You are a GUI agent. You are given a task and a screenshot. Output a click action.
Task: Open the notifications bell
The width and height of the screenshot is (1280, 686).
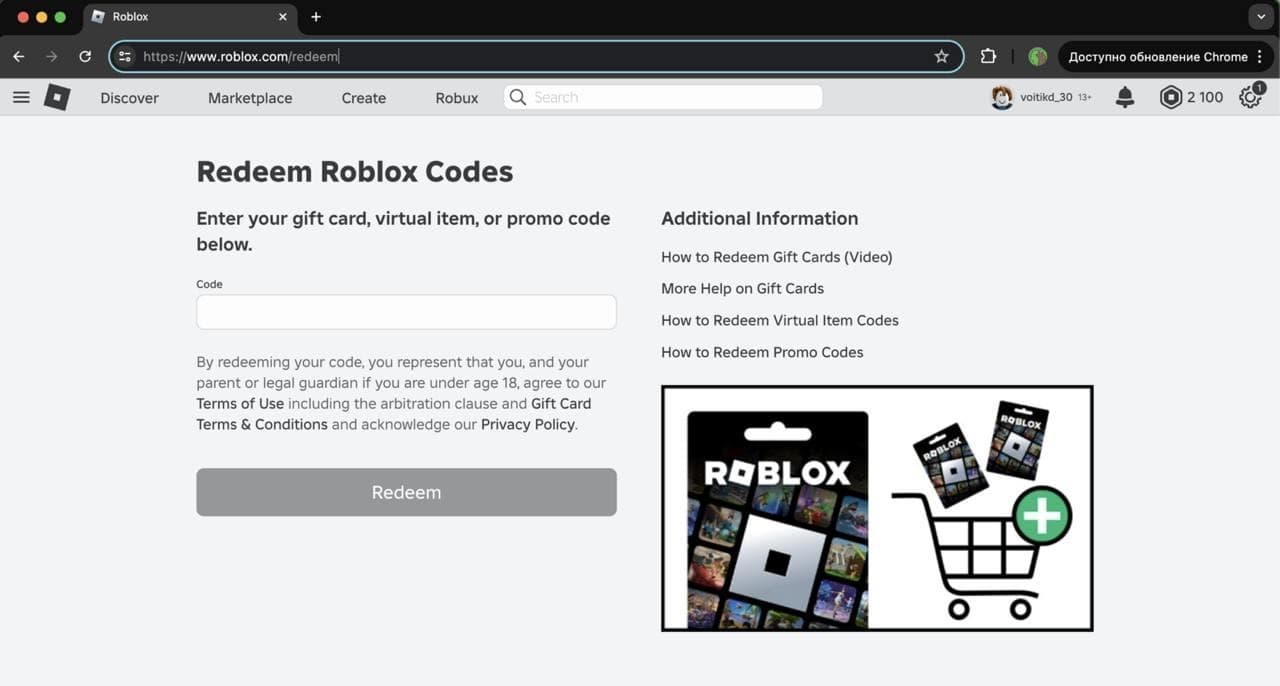tap(1125, 97)
